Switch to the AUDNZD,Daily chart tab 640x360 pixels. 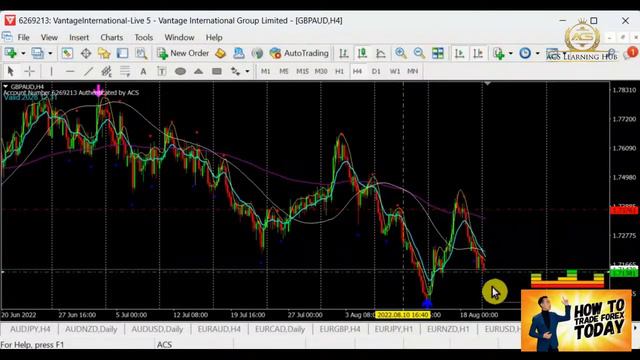click(x=91, y=329)
